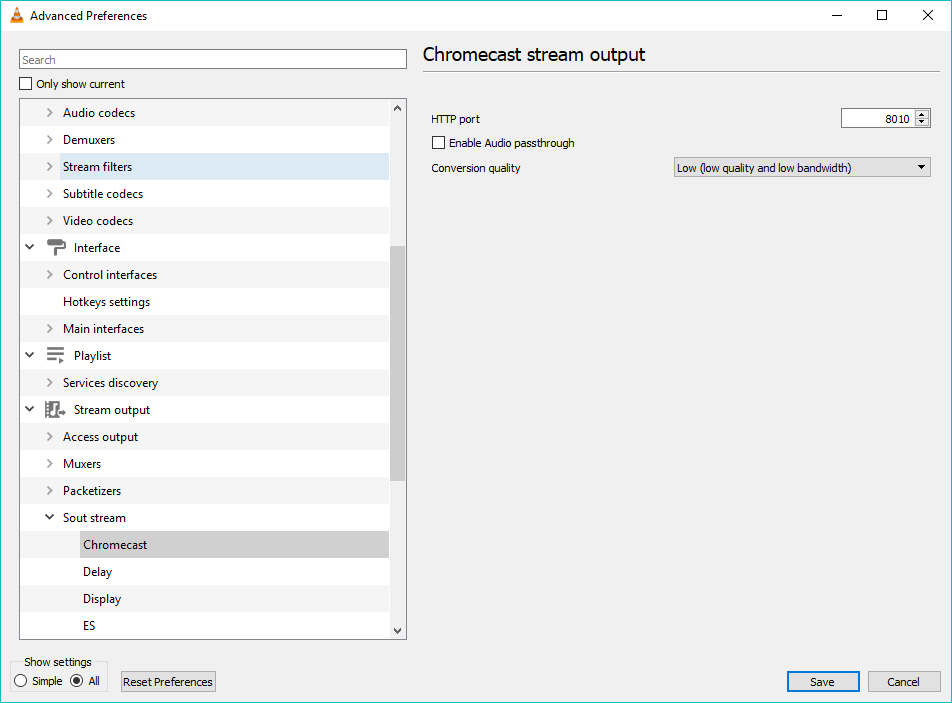Image resolution: width=952 pixels, height=703 pixels.
Task: Click into the Search field
Action: click(212, 60)
